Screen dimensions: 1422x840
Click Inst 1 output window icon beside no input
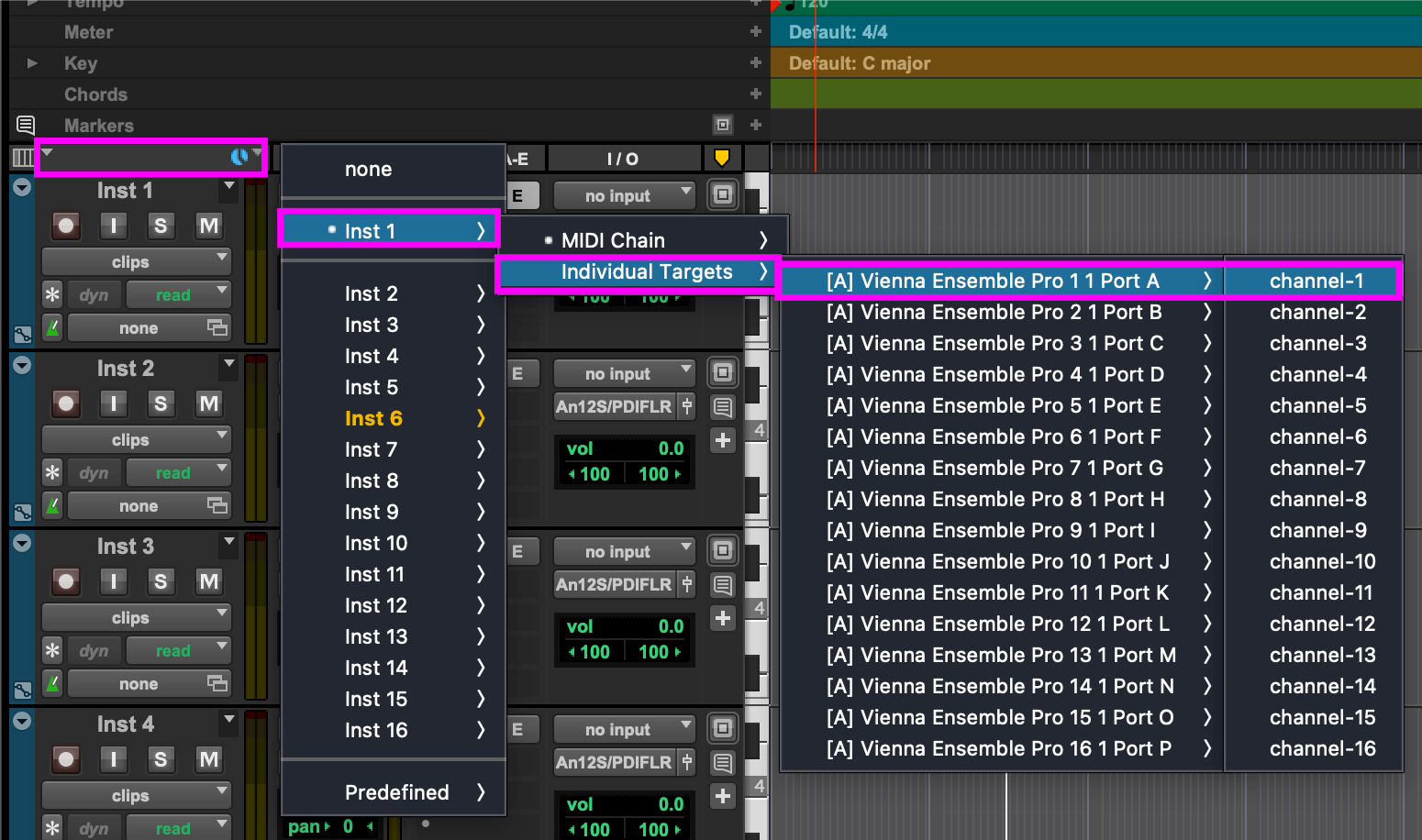(x=723, y=195)
